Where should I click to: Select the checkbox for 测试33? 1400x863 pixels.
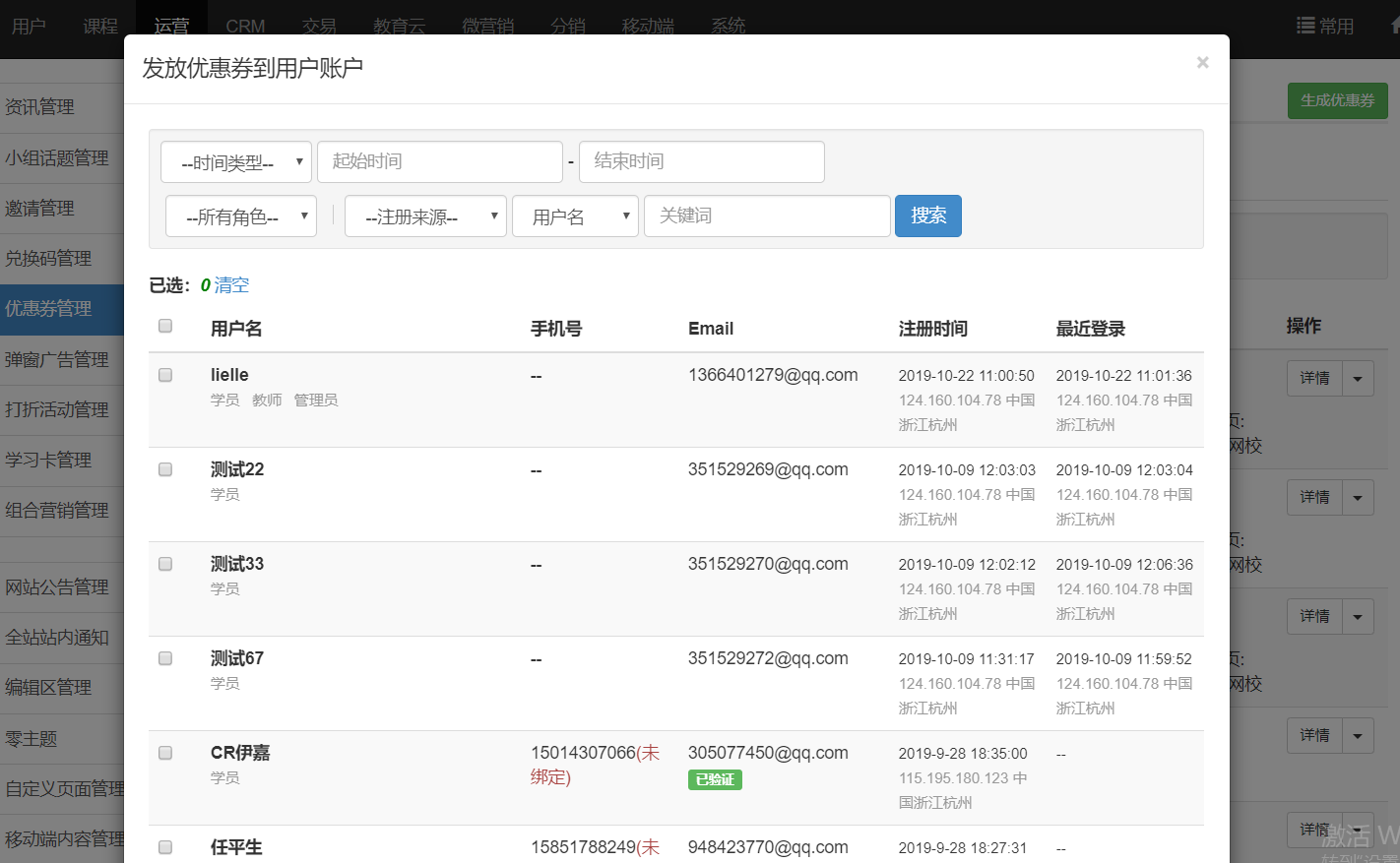coord(165,564)
